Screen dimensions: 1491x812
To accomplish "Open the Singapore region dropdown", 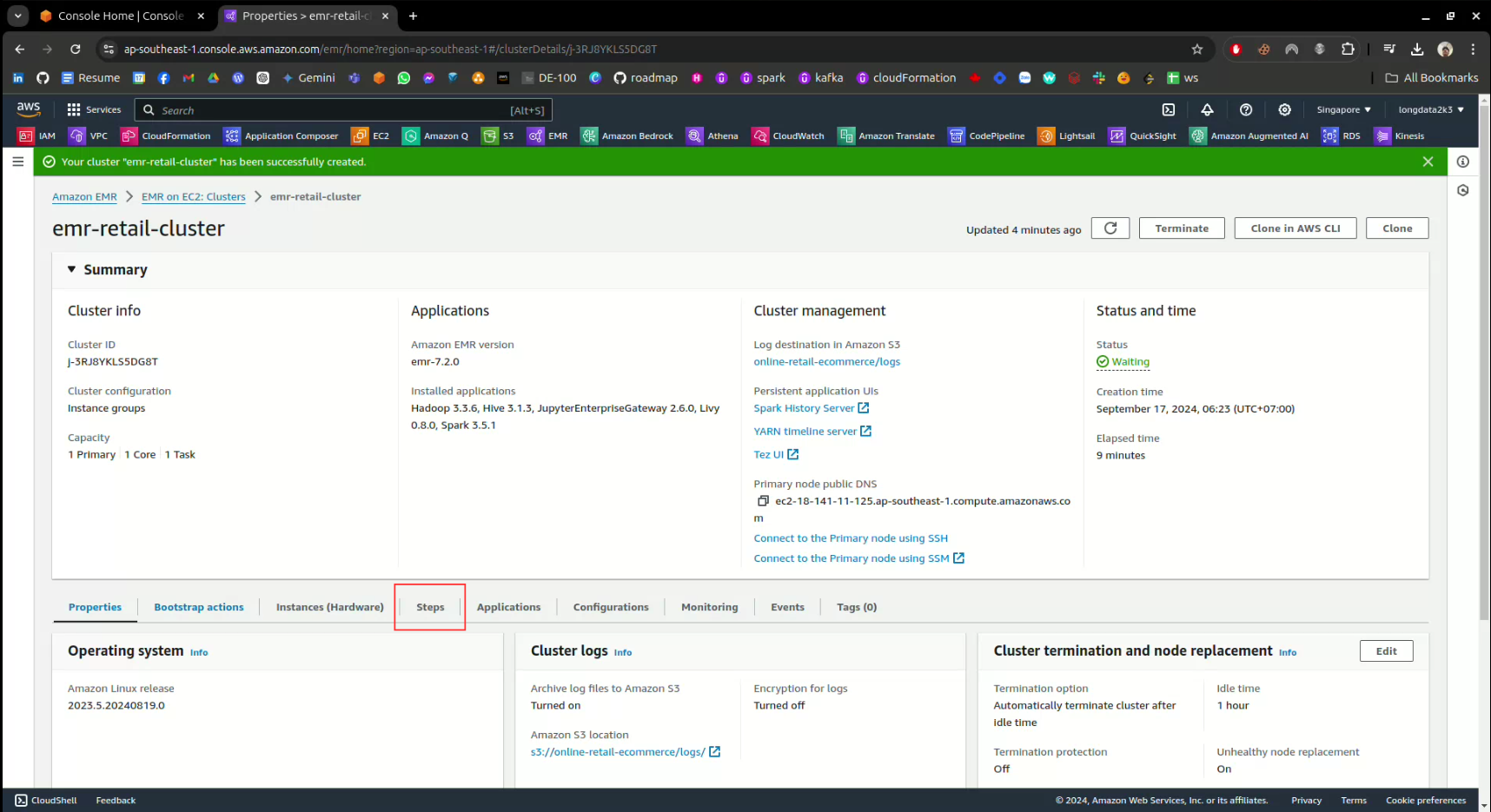I will 1343,109.
